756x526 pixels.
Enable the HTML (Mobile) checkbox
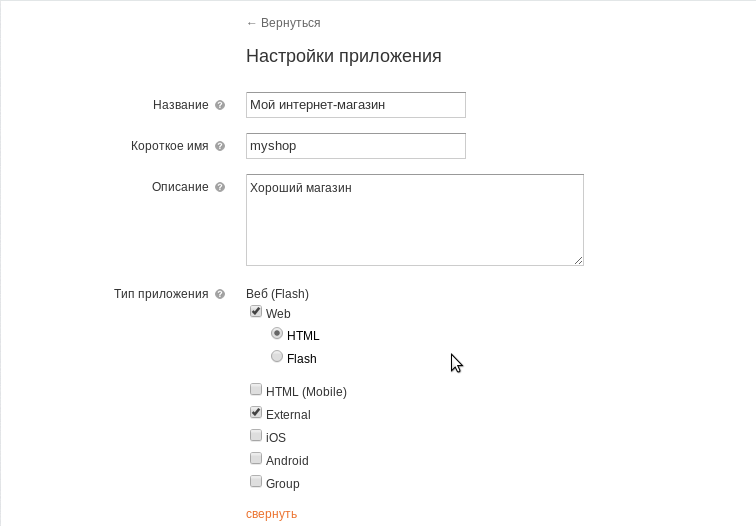pyautogui.click(x=256, y=390)
